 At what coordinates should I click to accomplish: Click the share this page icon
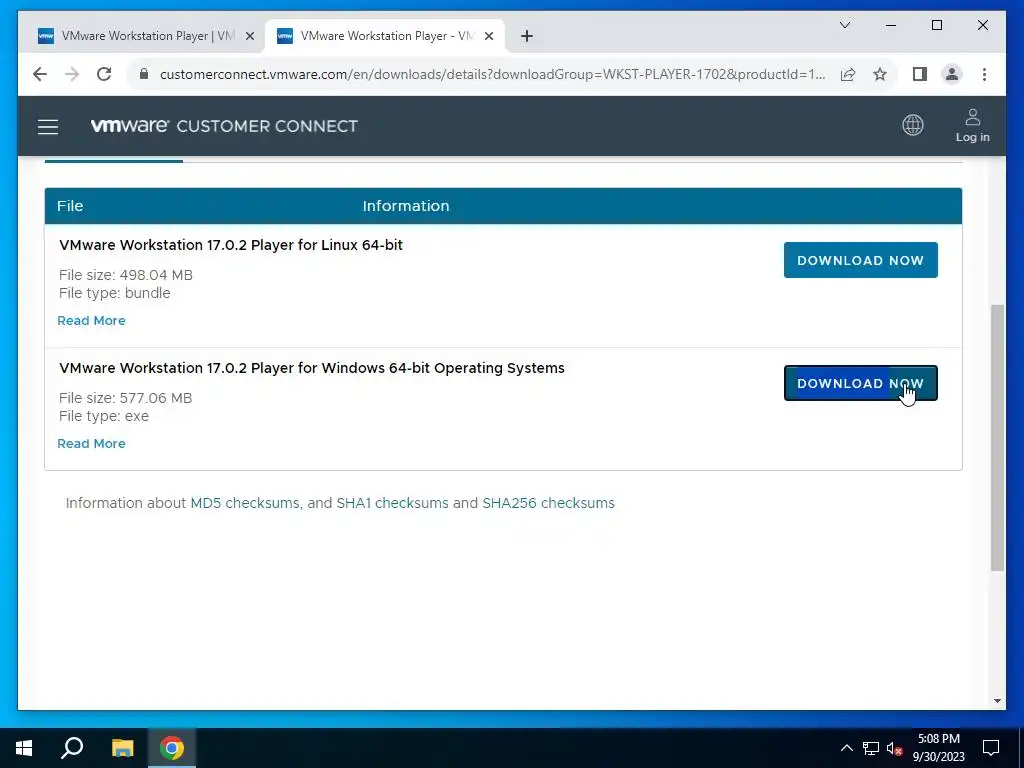click(x=848, y=74)
